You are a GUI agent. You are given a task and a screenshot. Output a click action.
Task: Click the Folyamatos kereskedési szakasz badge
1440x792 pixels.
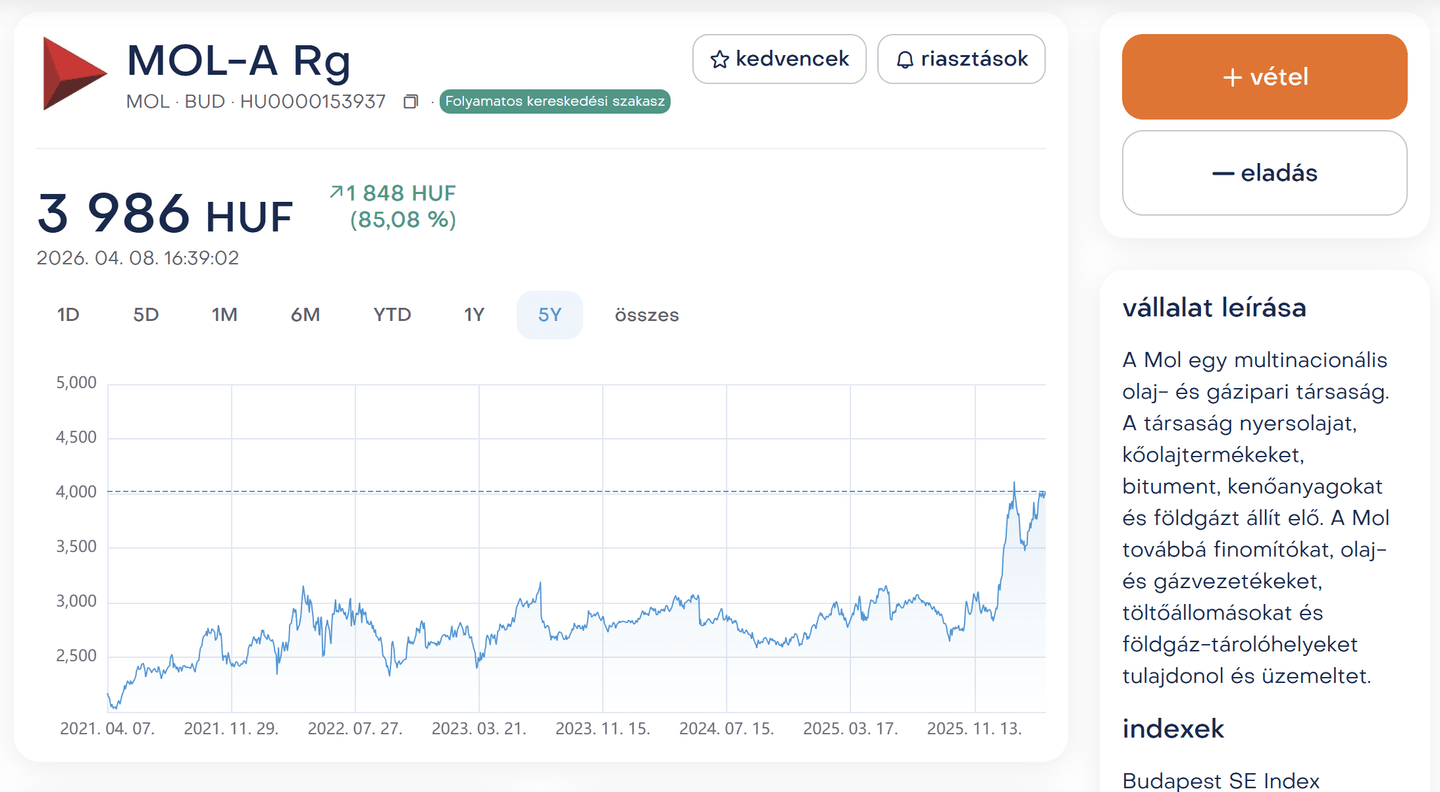(555, 102)
